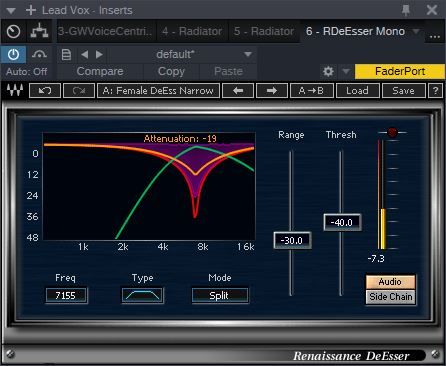
Task: Close the plugin window
Action: point(432,10)
